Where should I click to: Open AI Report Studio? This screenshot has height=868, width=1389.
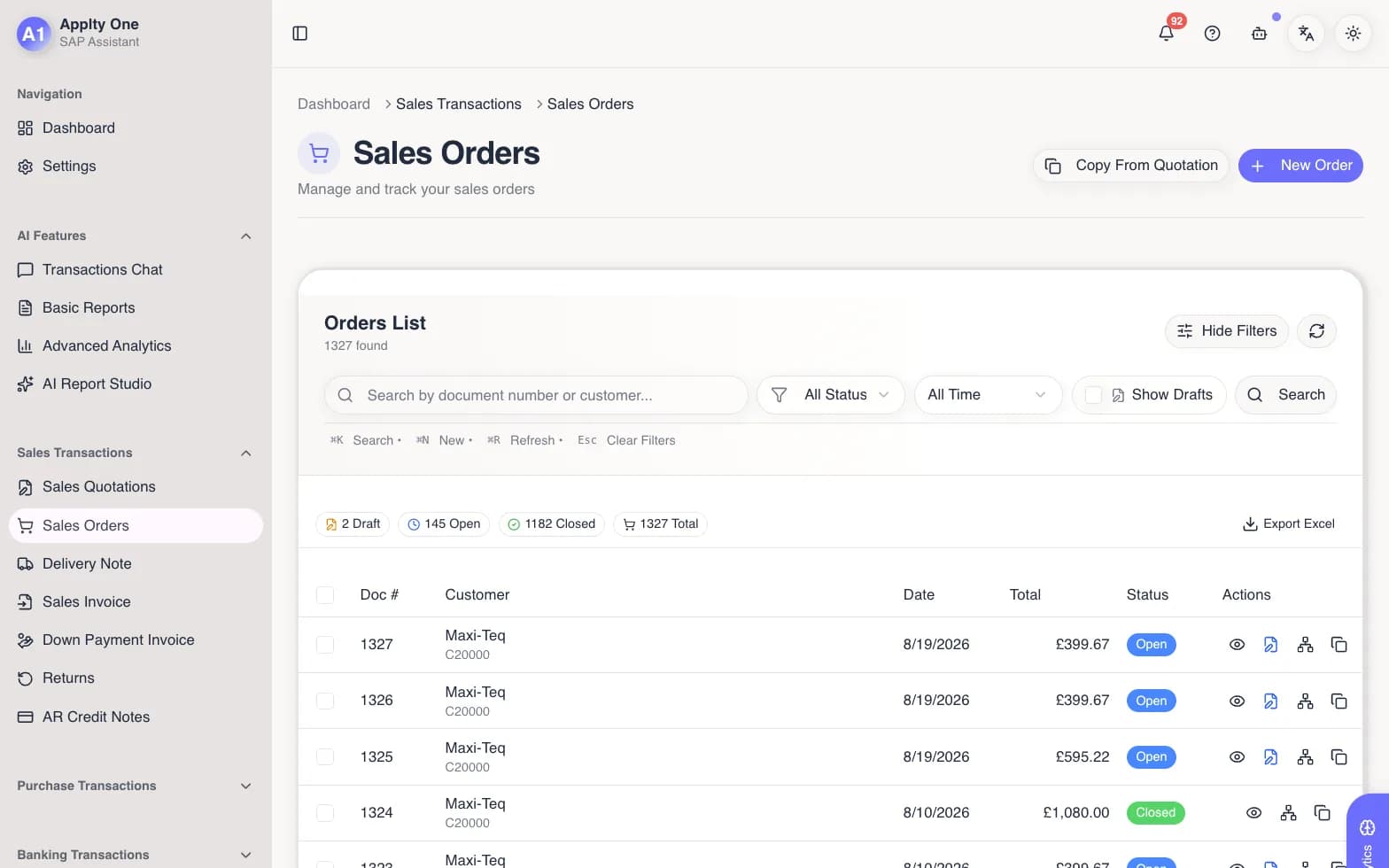coord(136,384)
